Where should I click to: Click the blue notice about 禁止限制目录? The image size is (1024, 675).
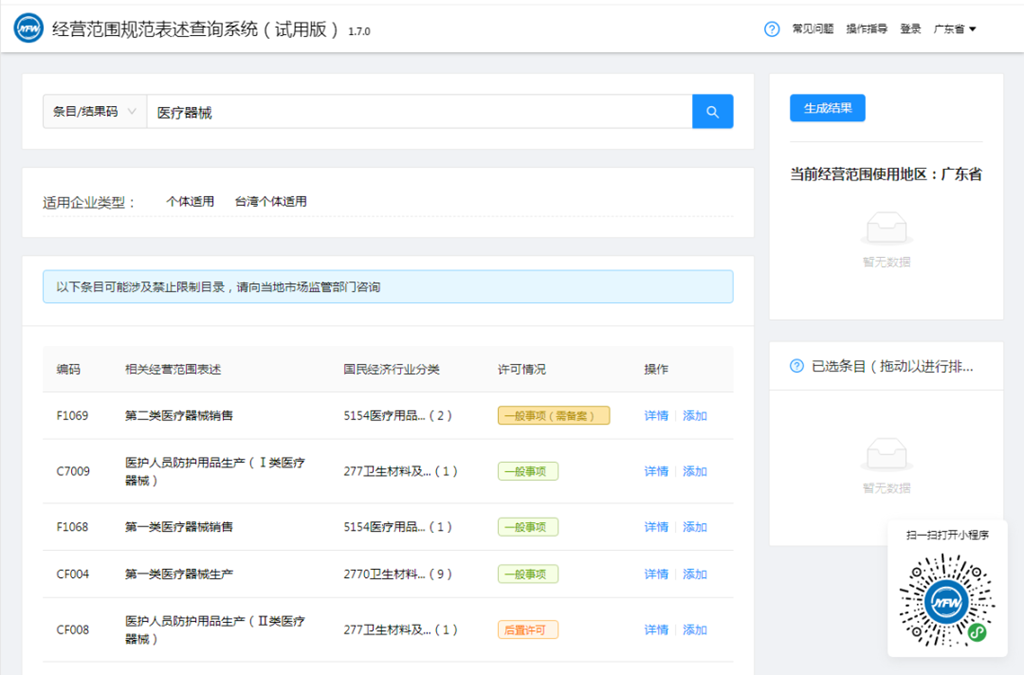click(x=388, y=287)
